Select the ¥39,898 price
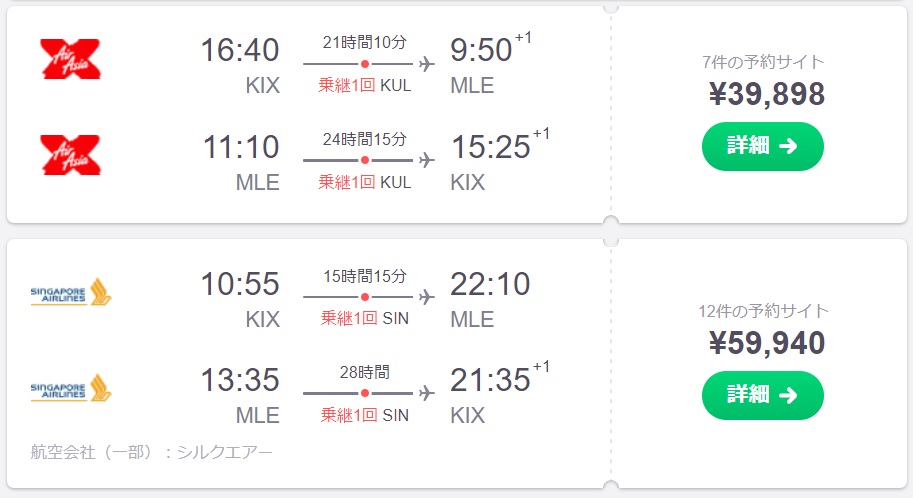Image resolution: width=913 pixels, height=498 pixels. pyautogui.click(x=767, y=94)
